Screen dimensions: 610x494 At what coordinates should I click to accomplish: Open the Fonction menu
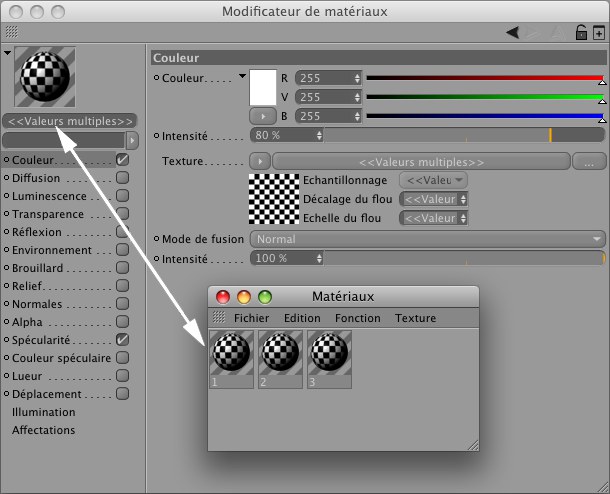tap(357, 318)
